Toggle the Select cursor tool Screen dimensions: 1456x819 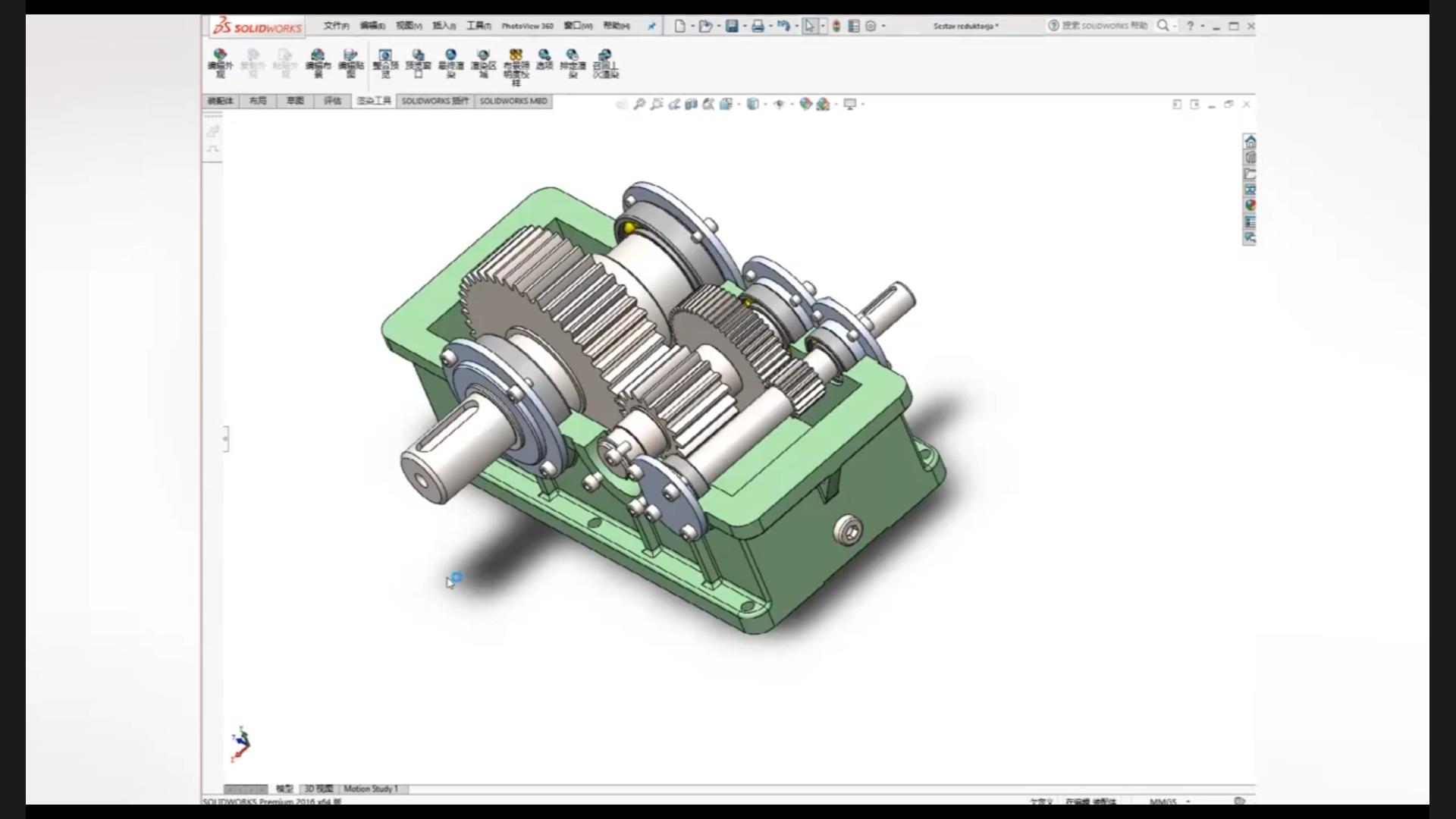click(809, 26)
